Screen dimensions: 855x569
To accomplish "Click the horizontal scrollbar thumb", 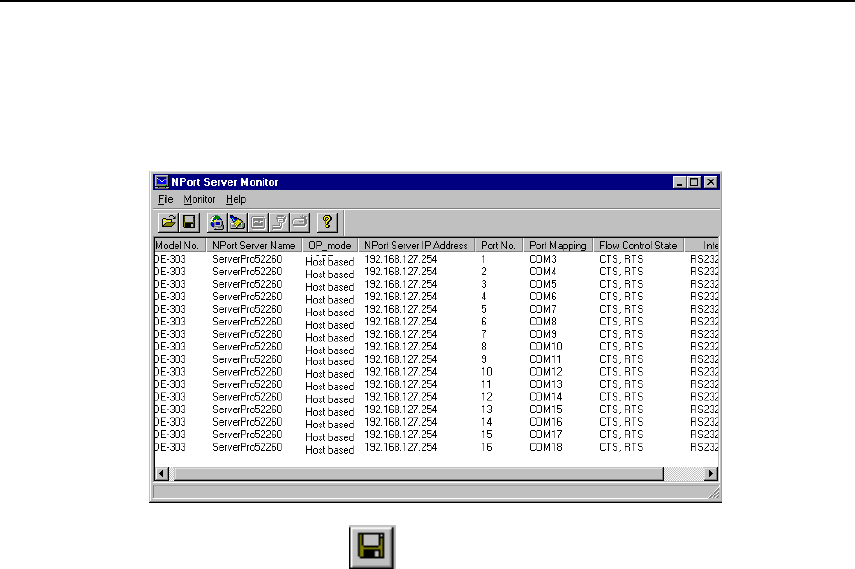I will point(418,474).
